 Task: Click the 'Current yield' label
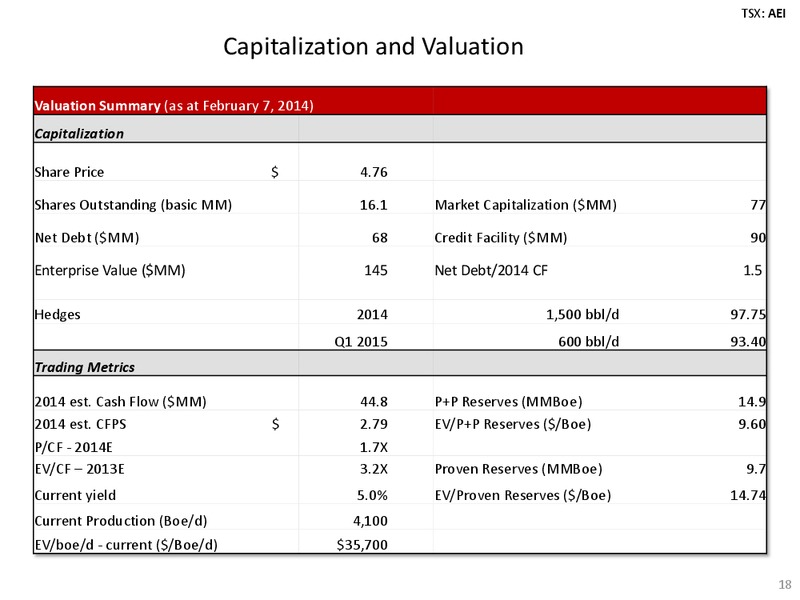click(x=75, y=495)
